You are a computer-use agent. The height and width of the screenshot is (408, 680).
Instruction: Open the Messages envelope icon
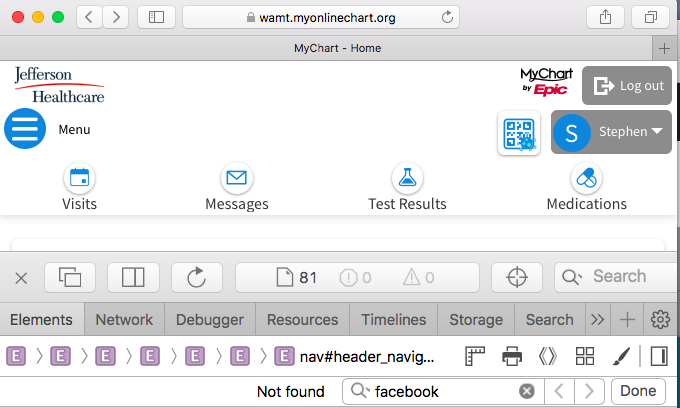tap(236, 179)
